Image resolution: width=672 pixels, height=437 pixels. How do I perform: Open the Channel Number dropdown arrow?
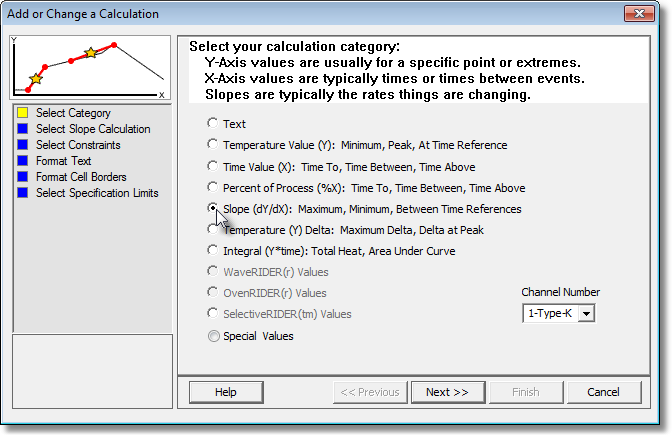point(586,314)
